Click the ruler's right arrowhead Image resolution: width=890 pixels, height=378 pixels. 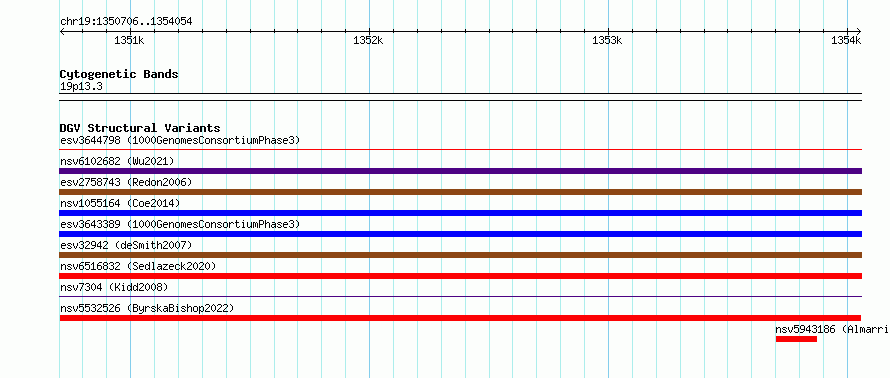pos(859,31)
